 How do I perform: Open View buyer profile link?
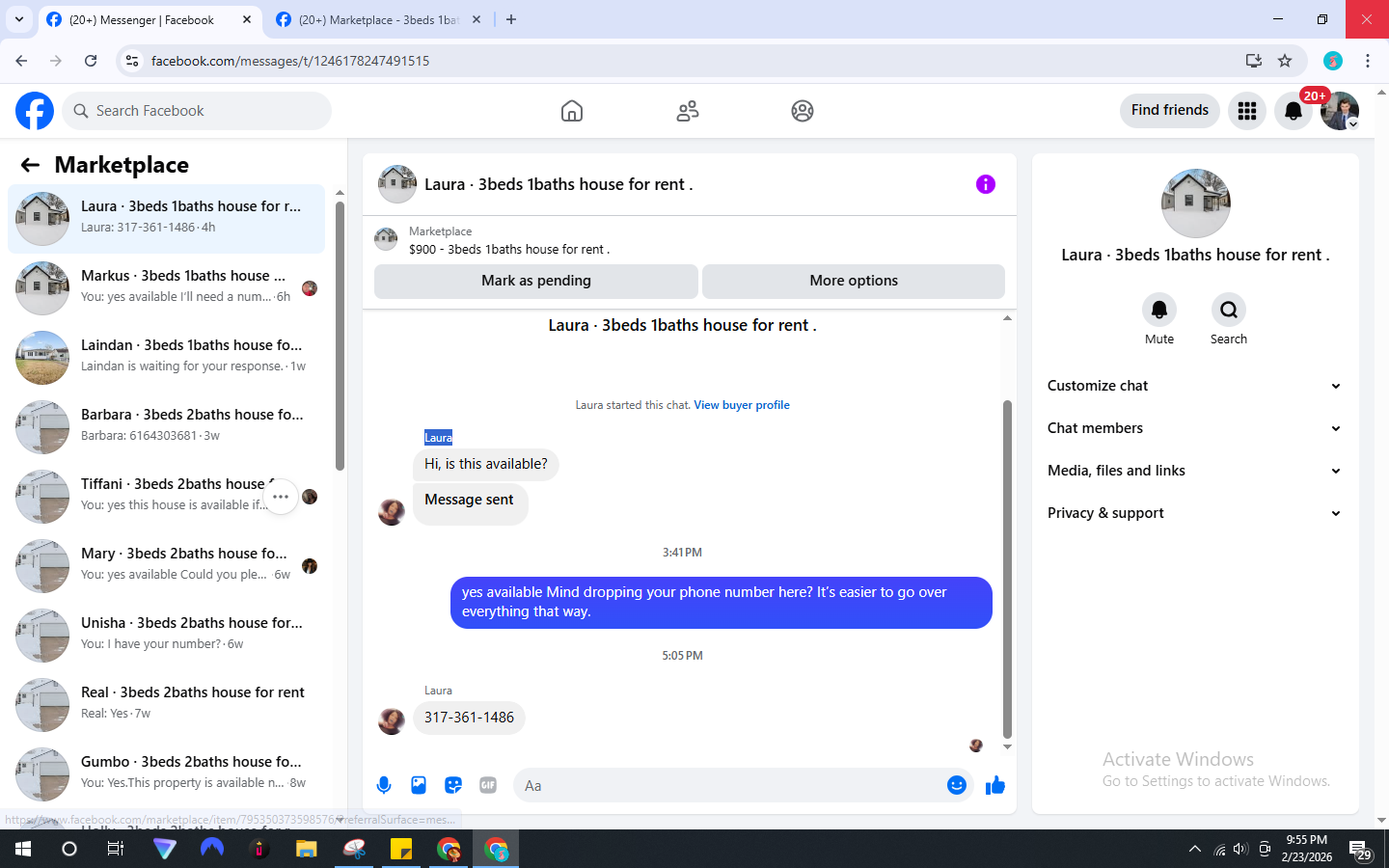tap(742, 405)
